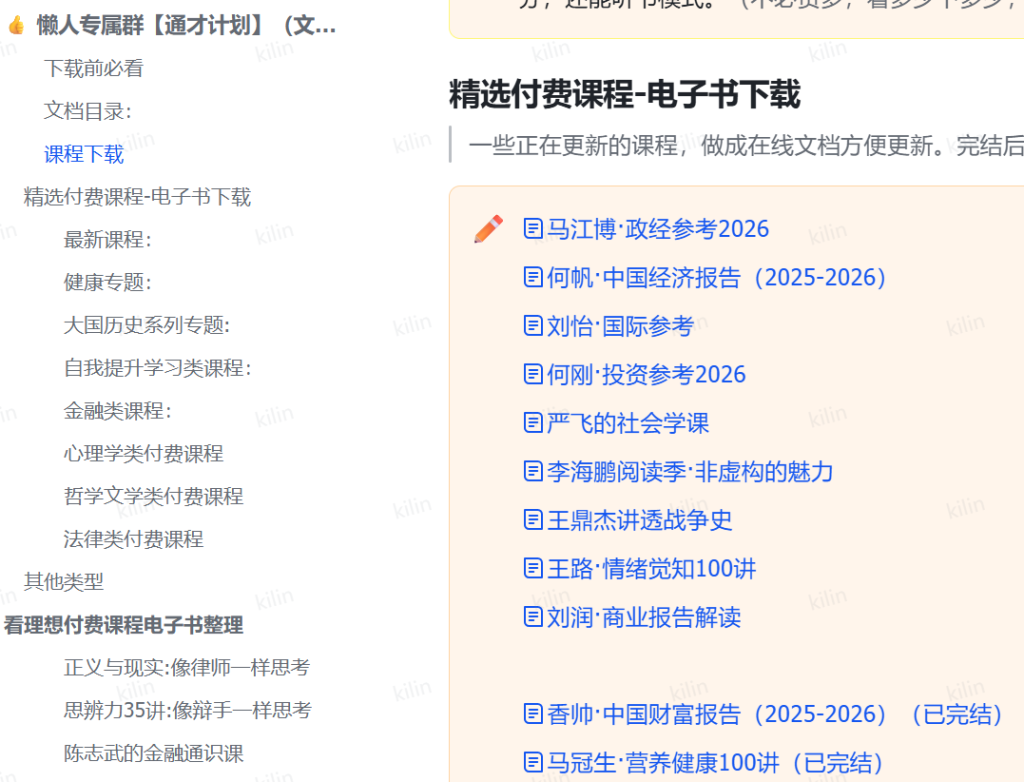Click the document icon before 严飞的社会学课

click(532, 423)
